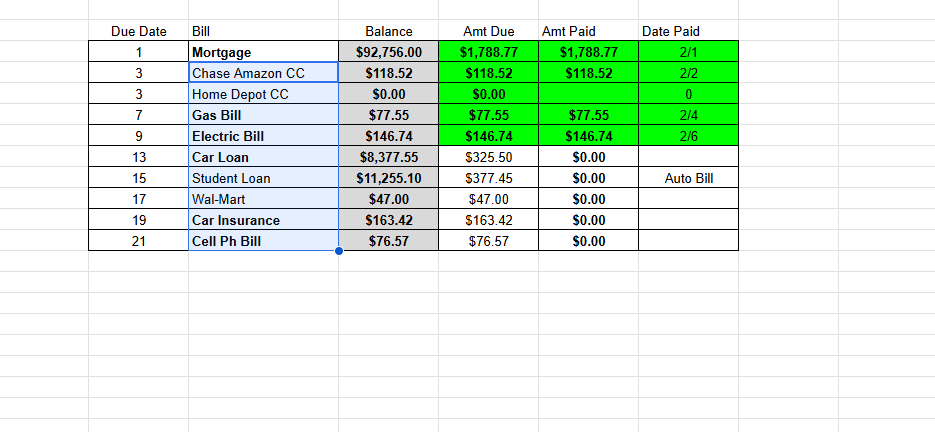Image resolution: width=935 pixels, height=432 pixels.
Task: Select the Due Date column header cell
Action: pyautogui.click(x=139, y=31)
